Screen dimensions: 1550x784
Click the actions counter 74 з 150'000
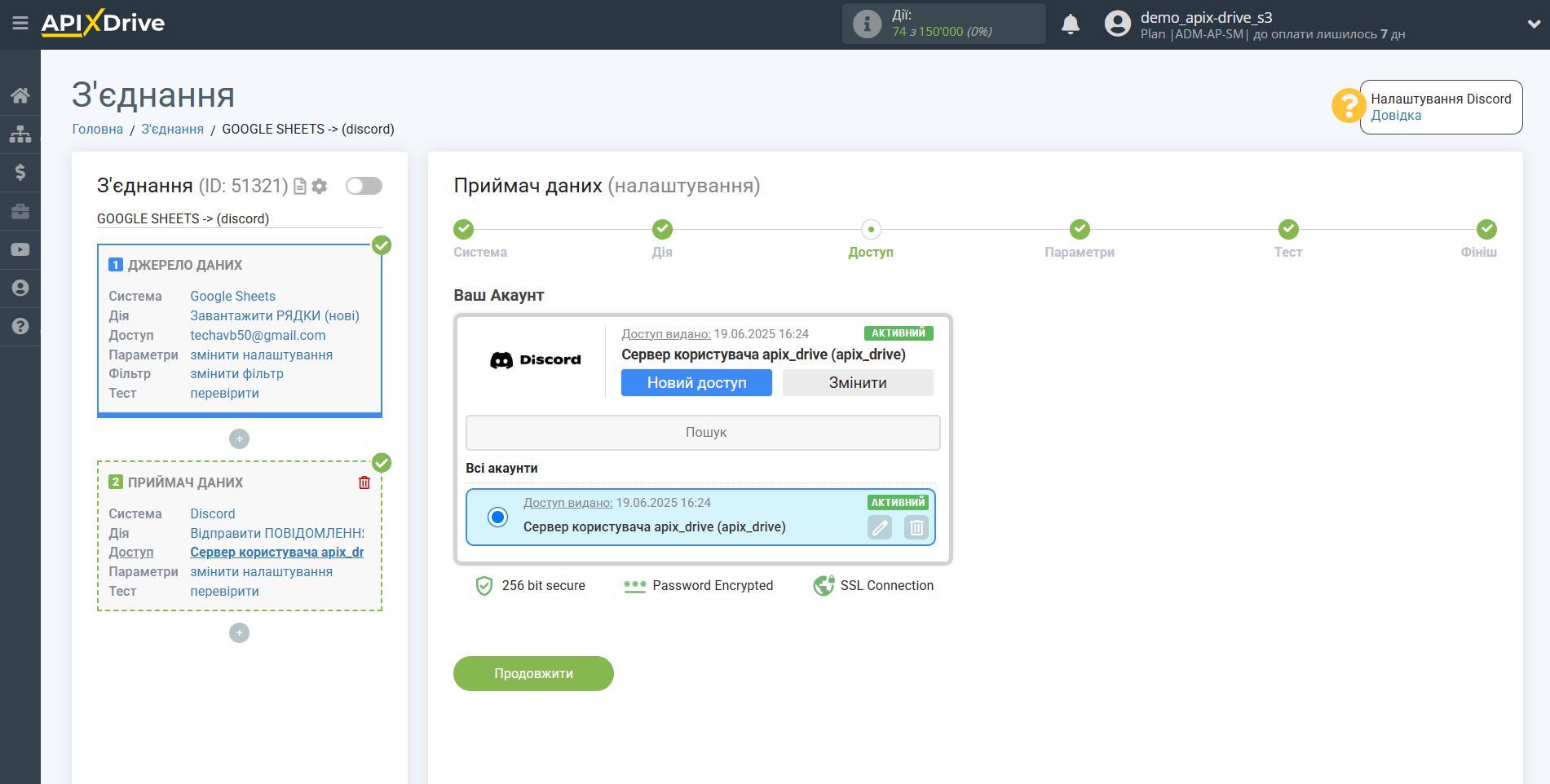[x=942, y=32]
